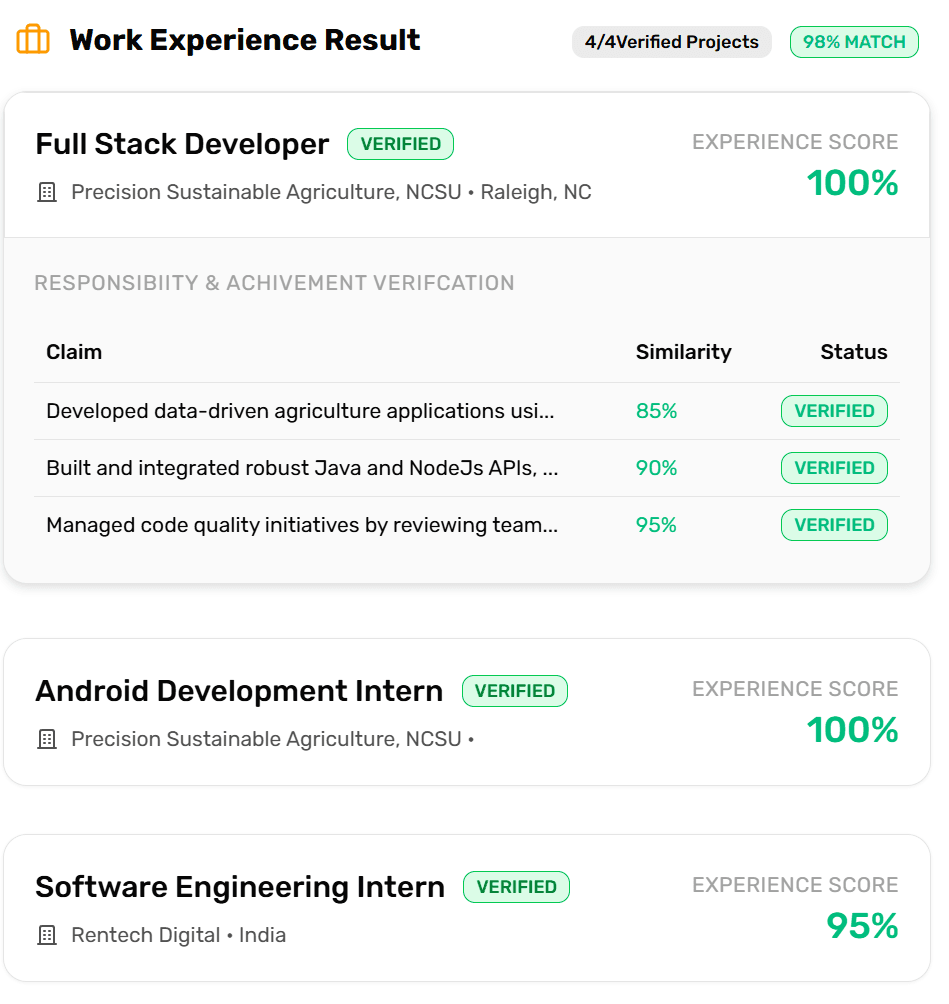Image resolution: width=949 pixels, height=1004 pixels.
Task: Click the Status column header
Action: pos(853,352)
